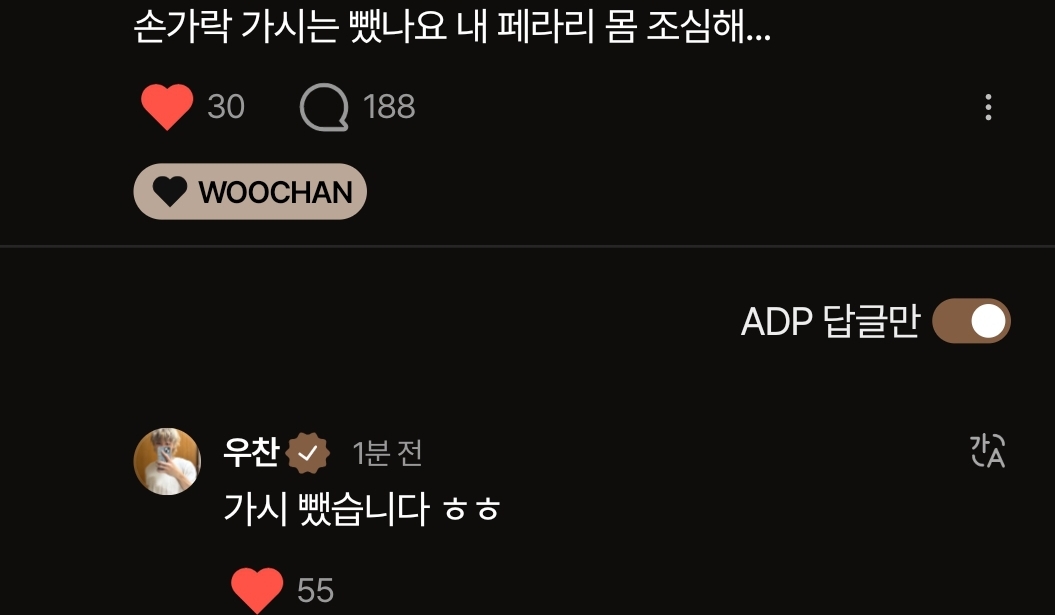Tap the white knob of the ADP switch
This screenshot has width=1055, height=615.
pos(988,321)
